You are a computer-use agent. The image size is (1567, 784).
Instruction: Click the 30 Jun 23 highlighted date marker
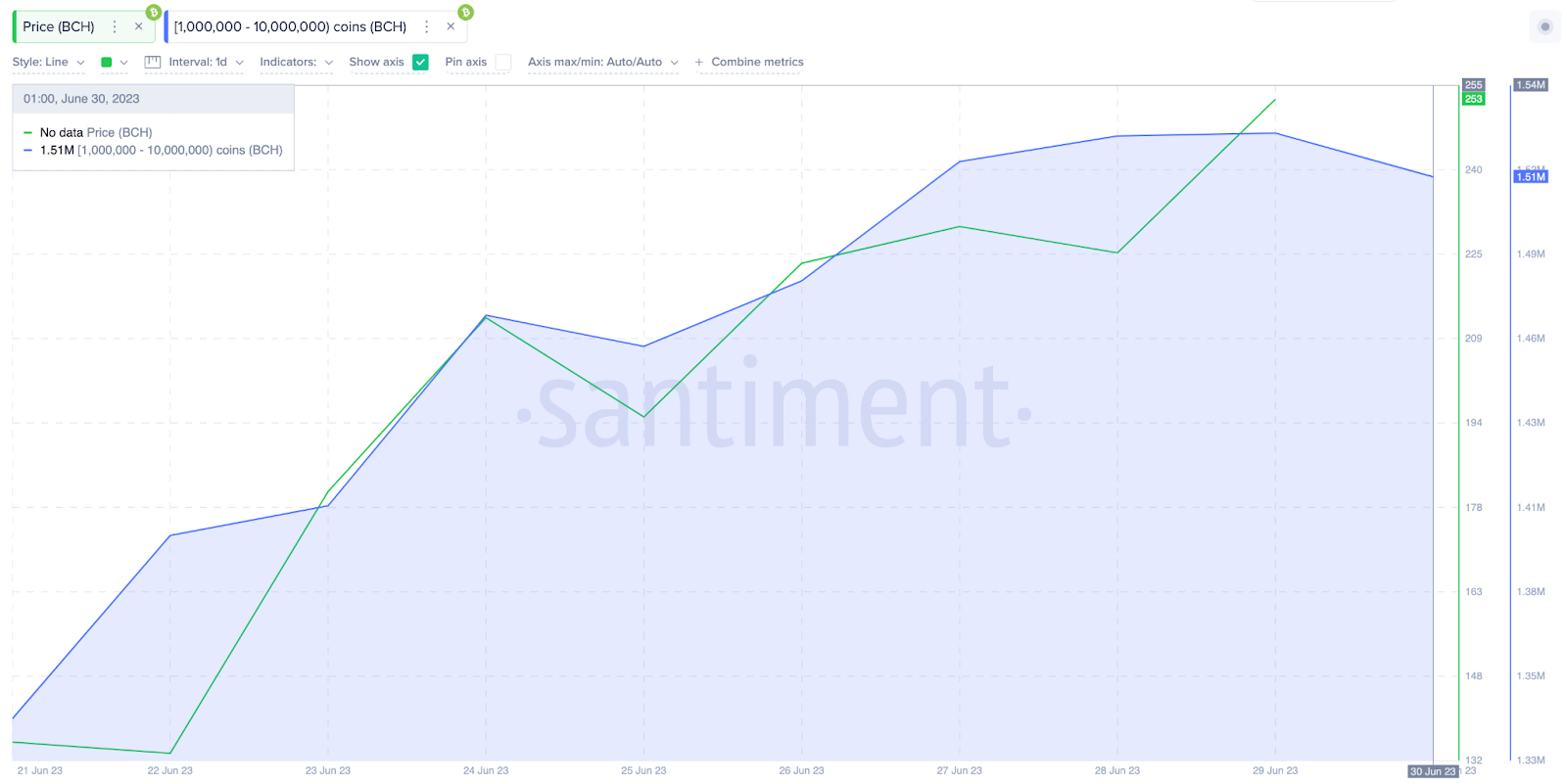click(1433, 771)
